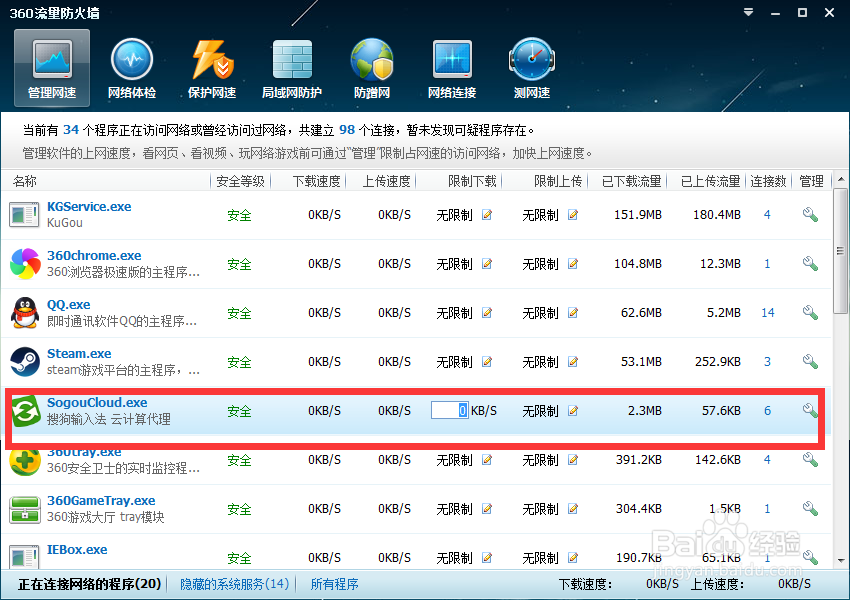Viewport: 850px width, 600px height.
Task: Edit download limit for QQ.exe
Action: 487,313
